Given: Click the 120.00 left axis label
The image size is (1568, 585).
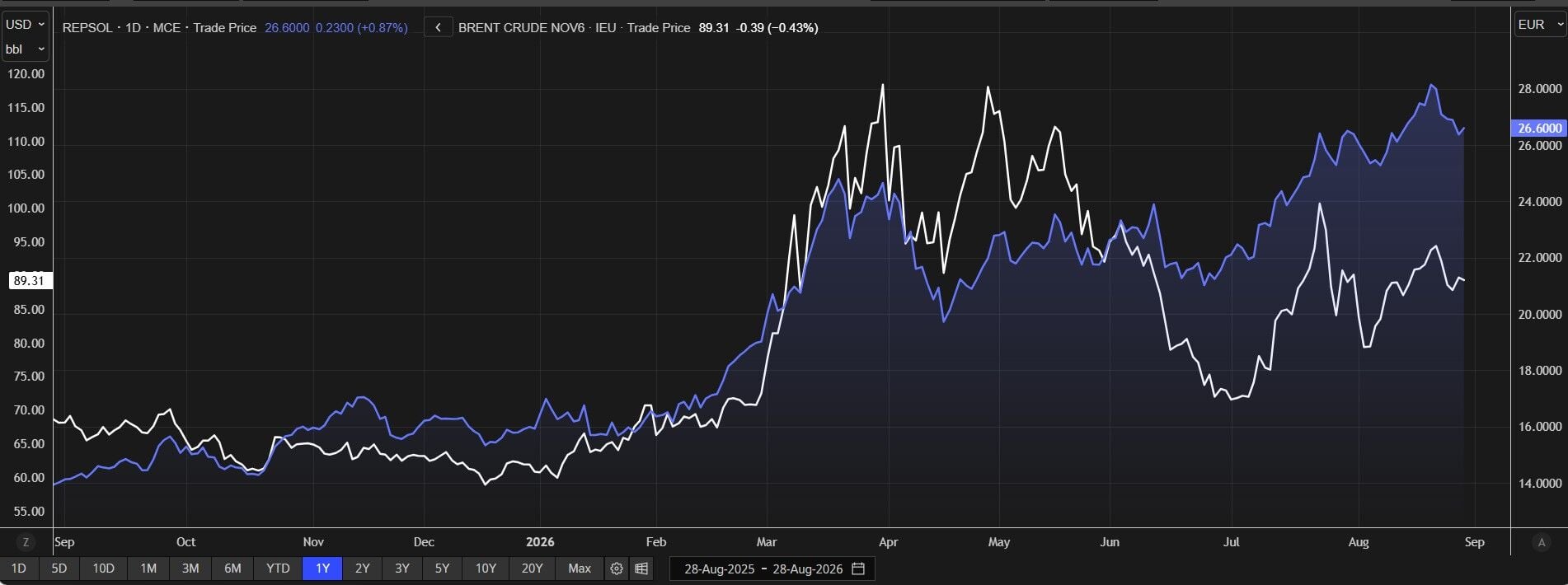Looking at the screenshot, I should (26, 74).
